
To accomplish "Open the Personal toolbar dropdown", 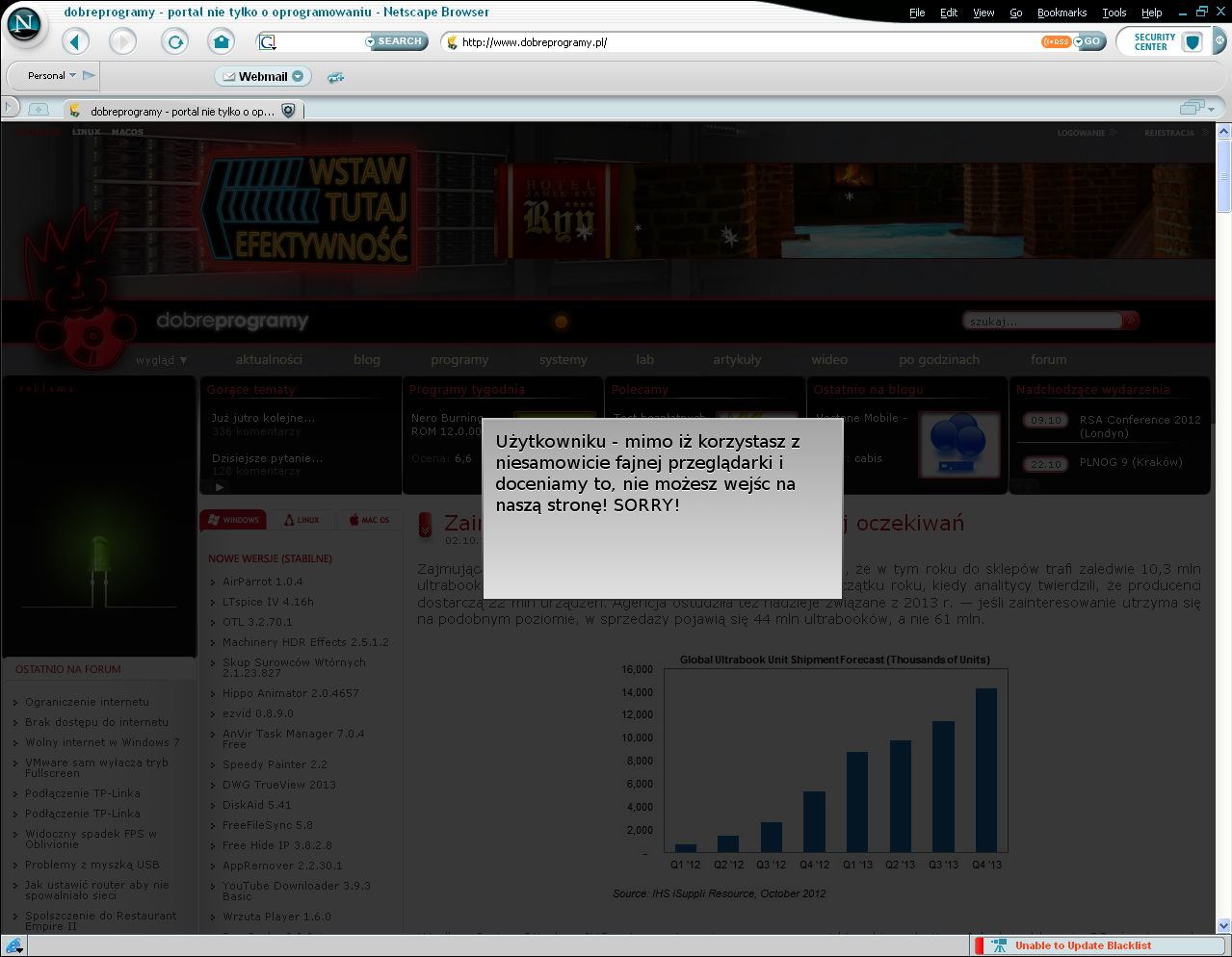I will pos(52,75).
